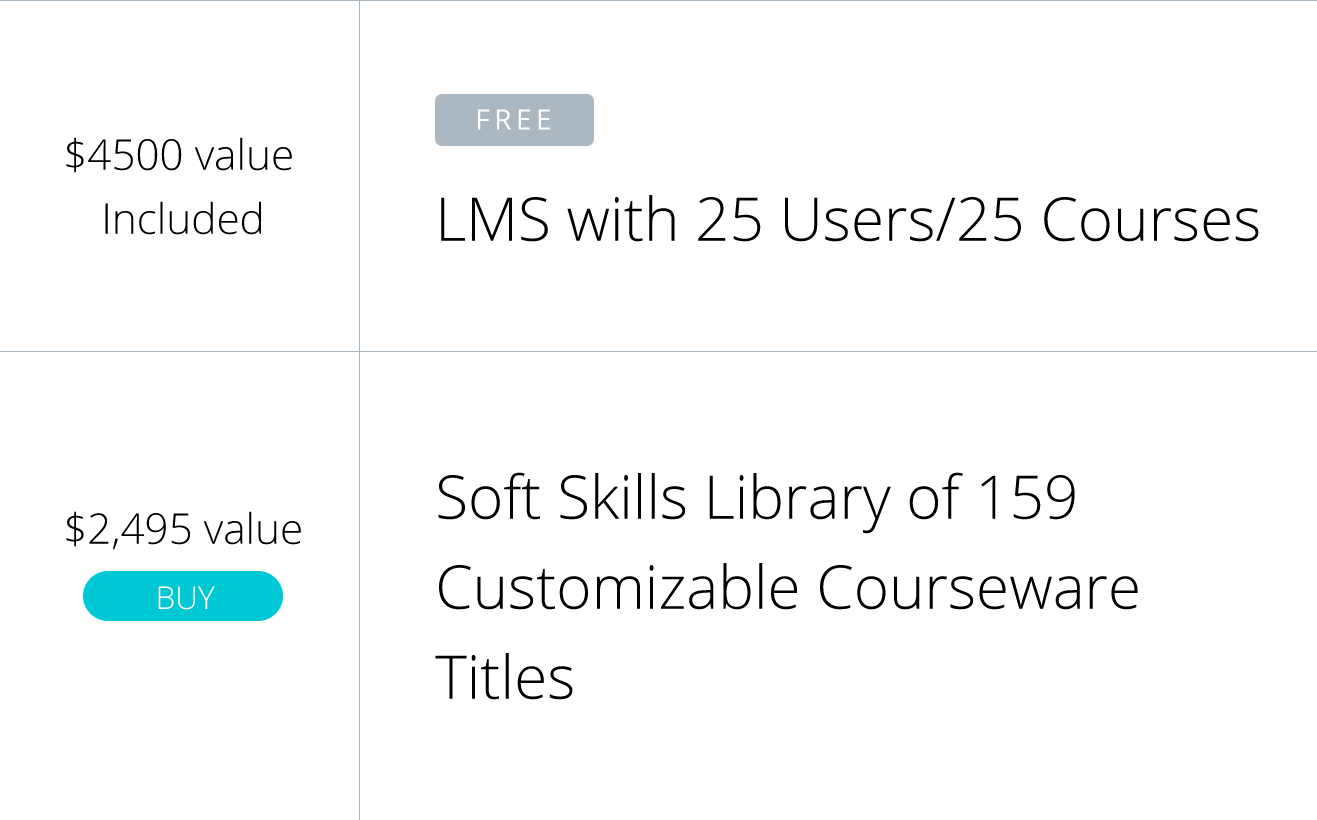Click the word "Customizable"
Screen dimensions: 1317x820
click(x=617, y=587)
